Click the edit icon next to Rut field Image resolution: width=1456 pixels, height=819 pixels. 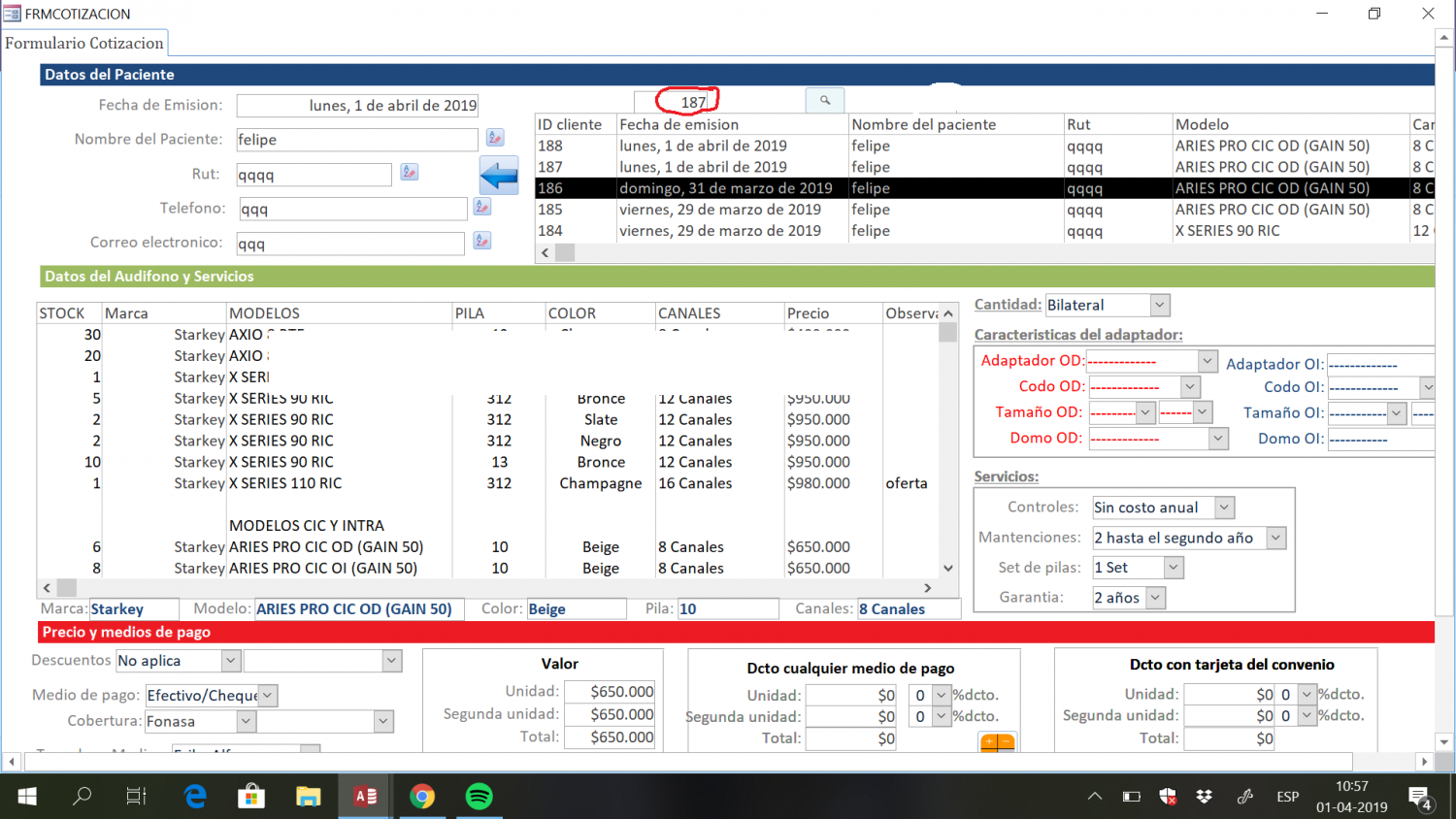tap(410, 172)
